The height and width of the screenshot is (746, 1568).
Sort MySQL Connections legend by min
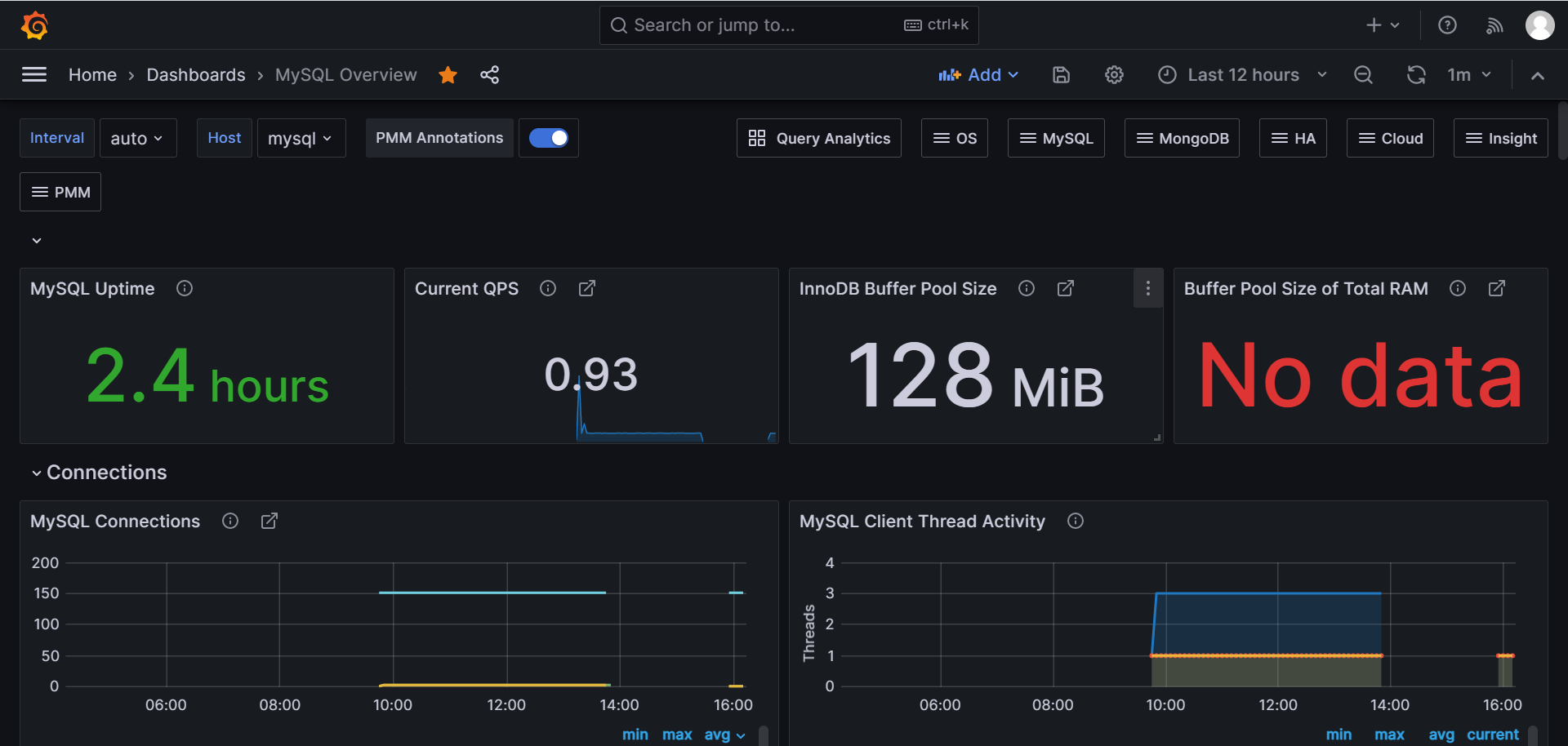(x=635, y=735)
